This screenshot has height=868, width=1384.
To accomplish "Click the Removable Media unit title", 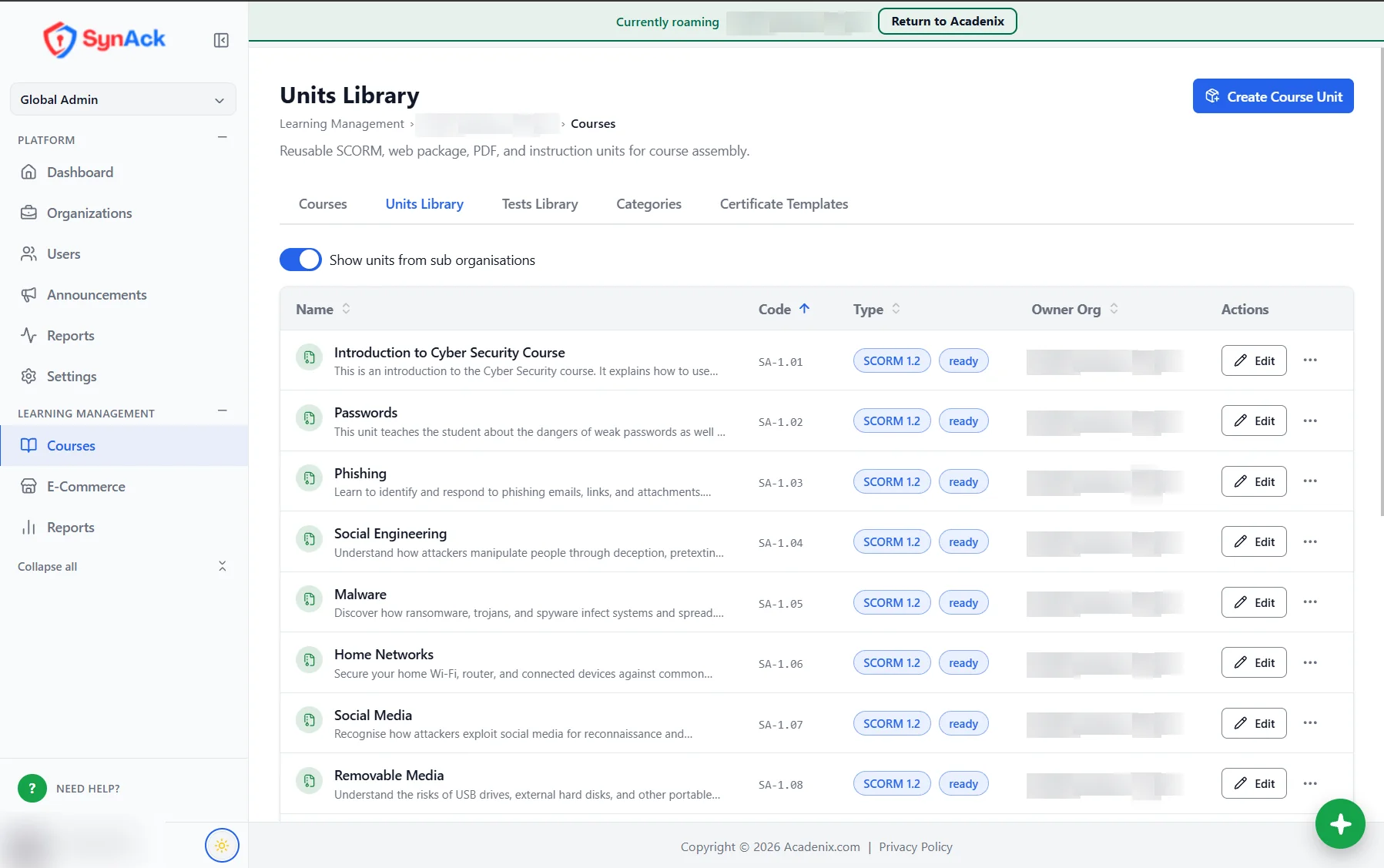I will pos(389,776).
